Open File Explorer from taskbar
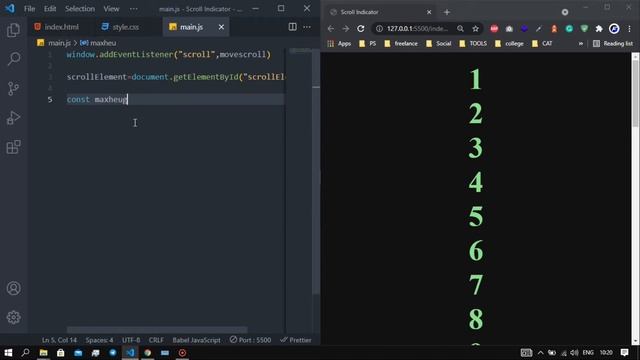This screenshot has width=640, height=360. pyautogui.click(x=43, y=353)
